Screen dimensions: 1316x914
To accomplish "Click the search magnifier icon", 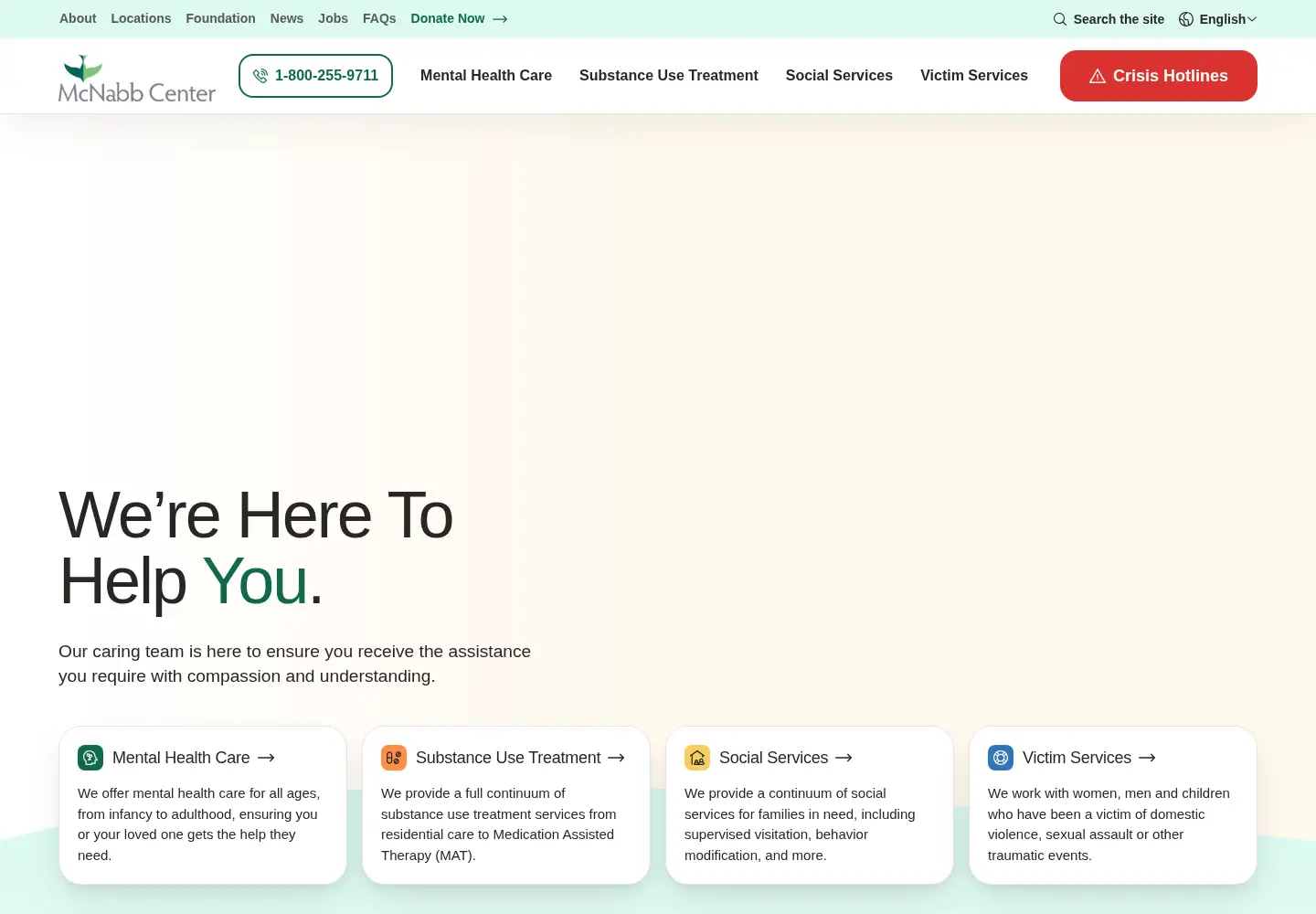I will 1060,19.
